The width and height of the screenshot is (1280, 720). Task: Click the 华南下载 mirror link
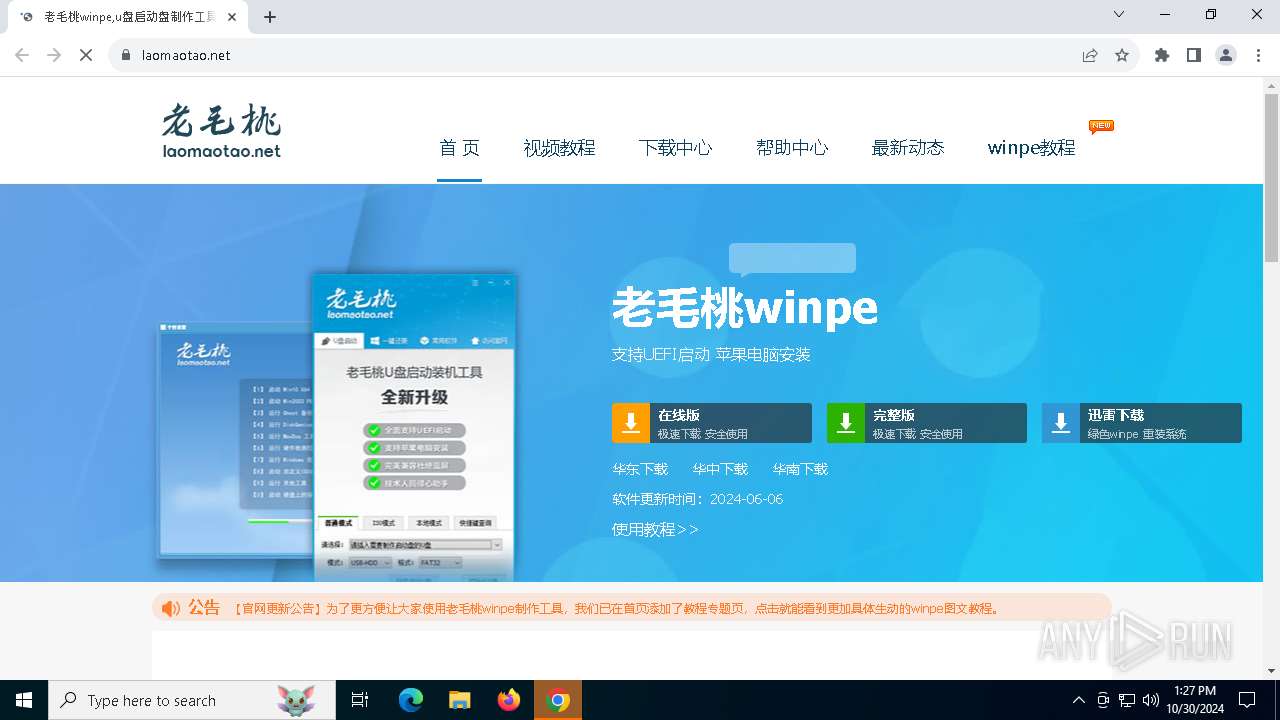(x=800, y=469)
